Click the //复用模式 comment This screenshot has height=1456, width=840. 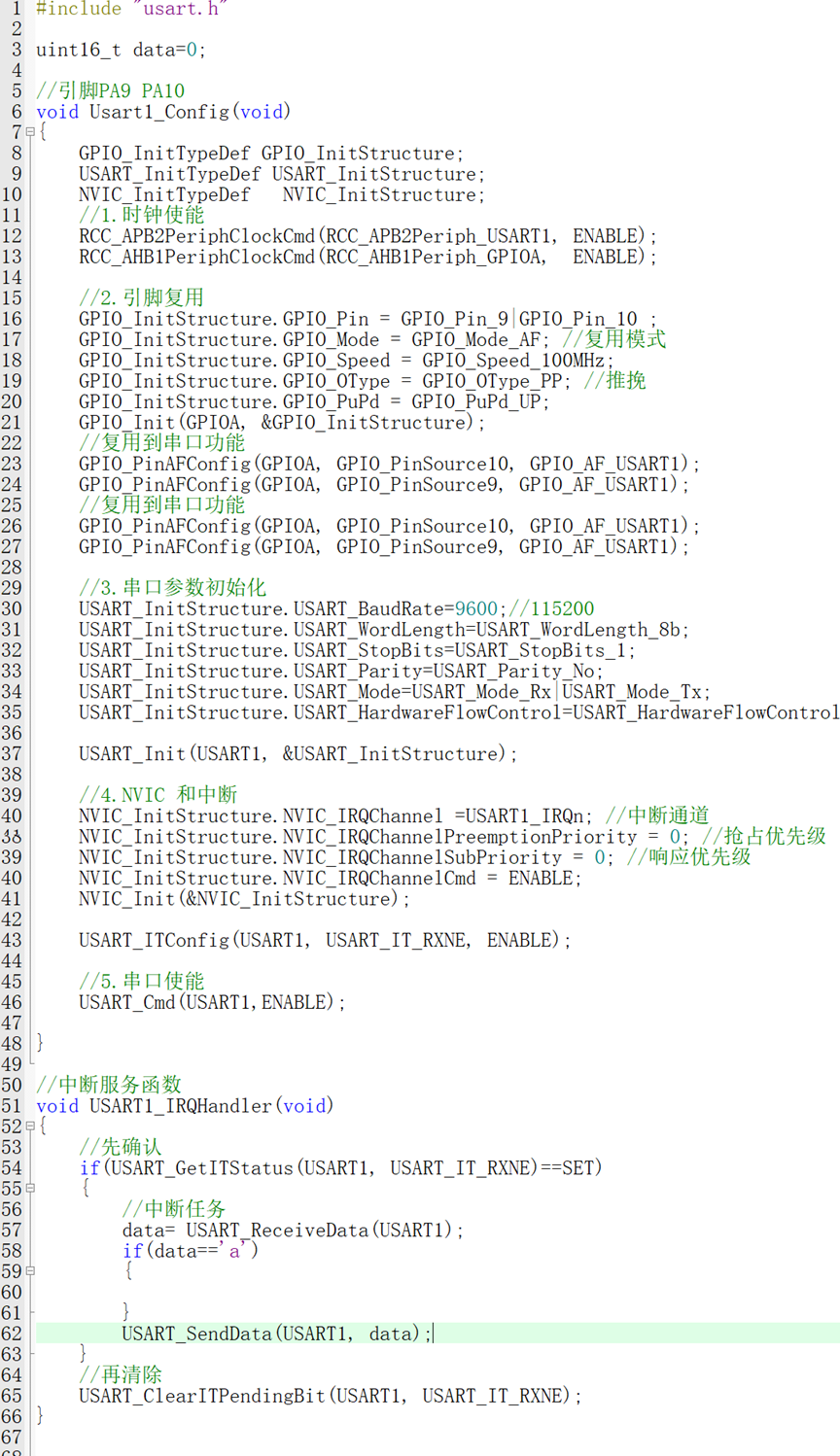pyautogui.click(x=614, y=339)
